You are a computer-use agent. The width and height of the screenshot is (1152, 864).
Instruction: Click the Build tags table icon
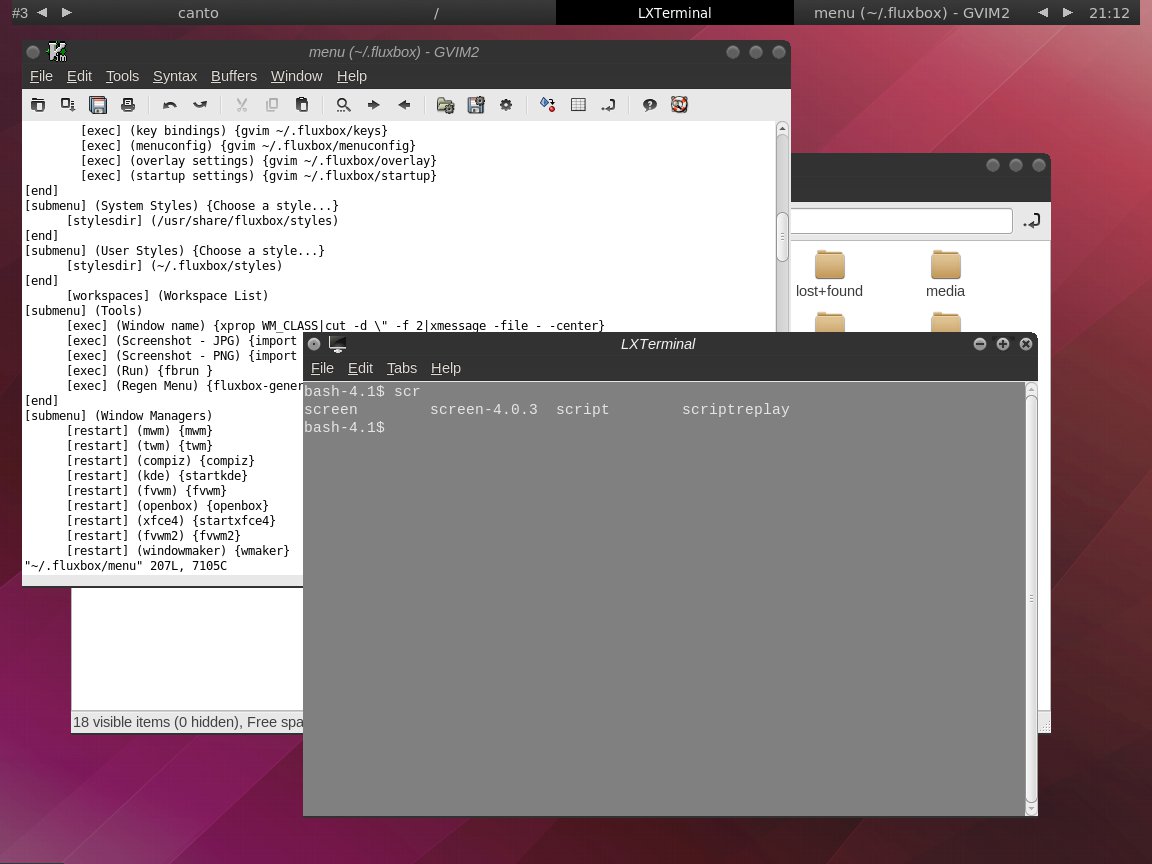578,105
